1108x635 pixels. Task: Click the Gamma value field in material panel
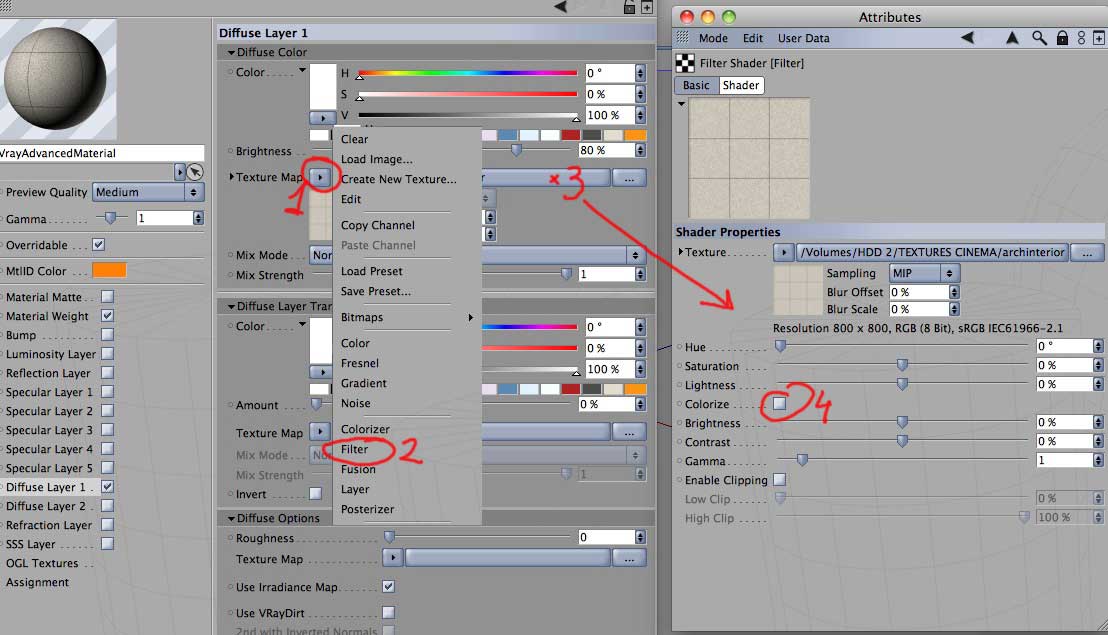pyautogui.click(x=165, y=218)
